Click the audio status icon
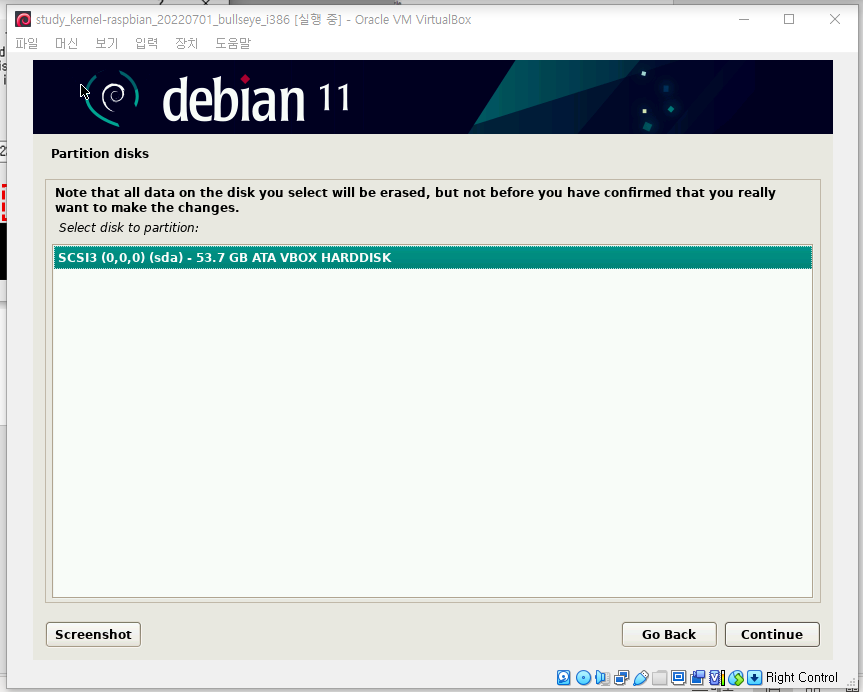 [x=602, y=677]
